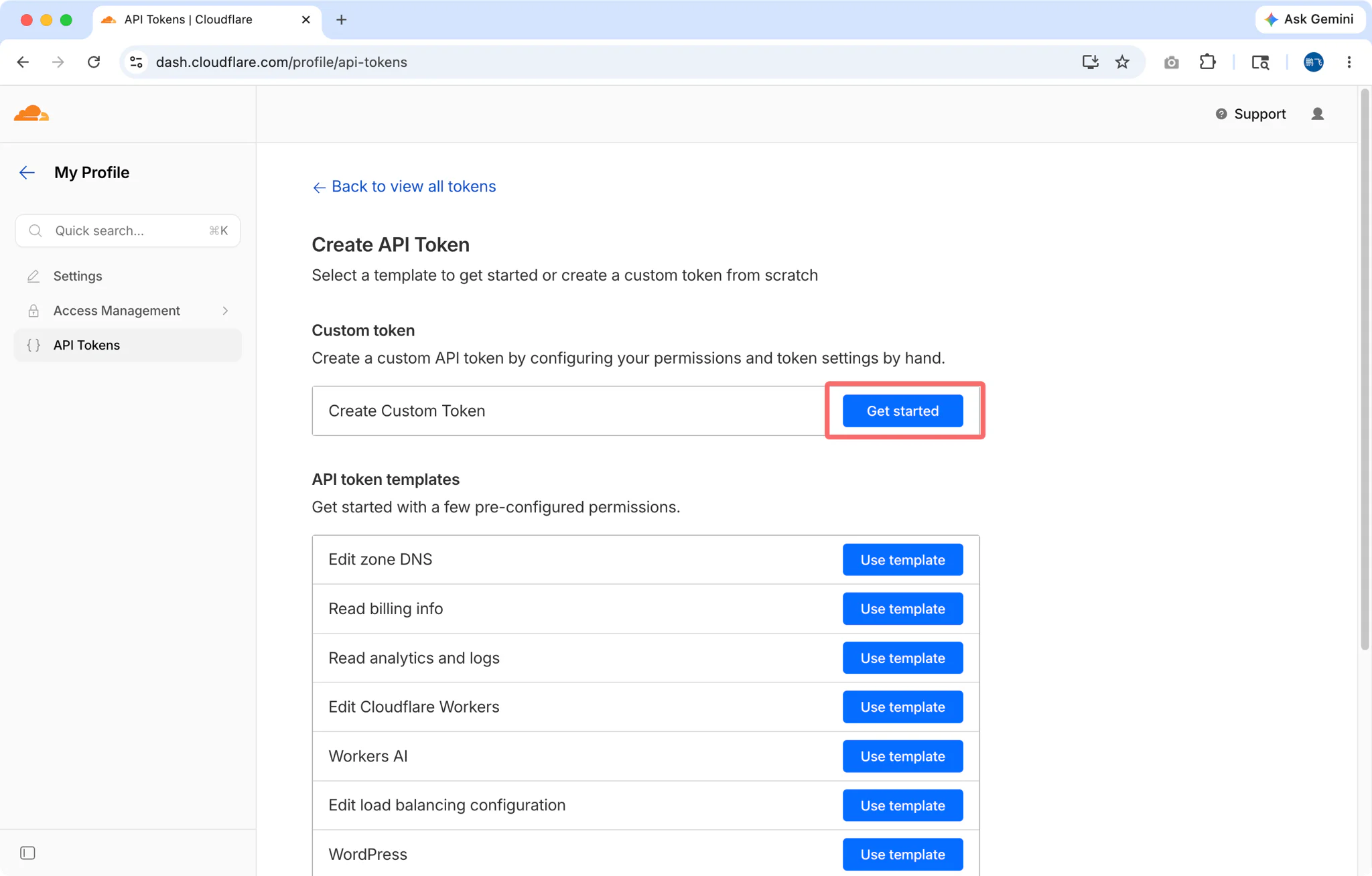Click the user account icon beside Support

click(1317, 114)
